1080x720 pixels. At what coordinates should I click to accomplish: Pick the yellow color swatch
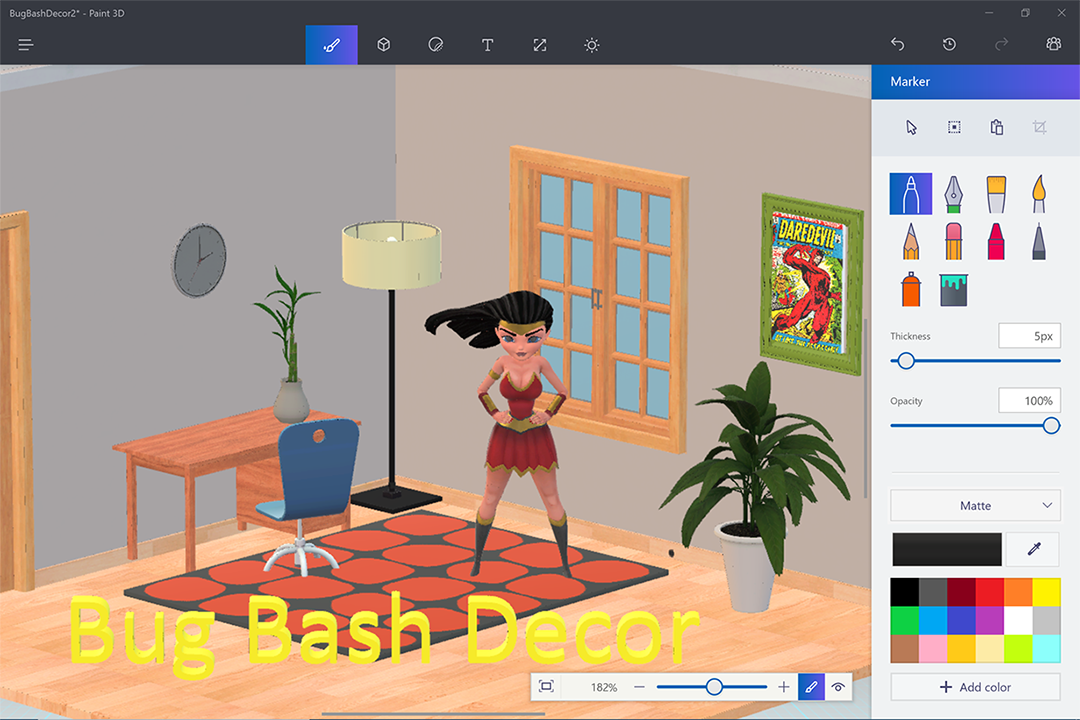pyautogui.click(x=1046, y=593)
